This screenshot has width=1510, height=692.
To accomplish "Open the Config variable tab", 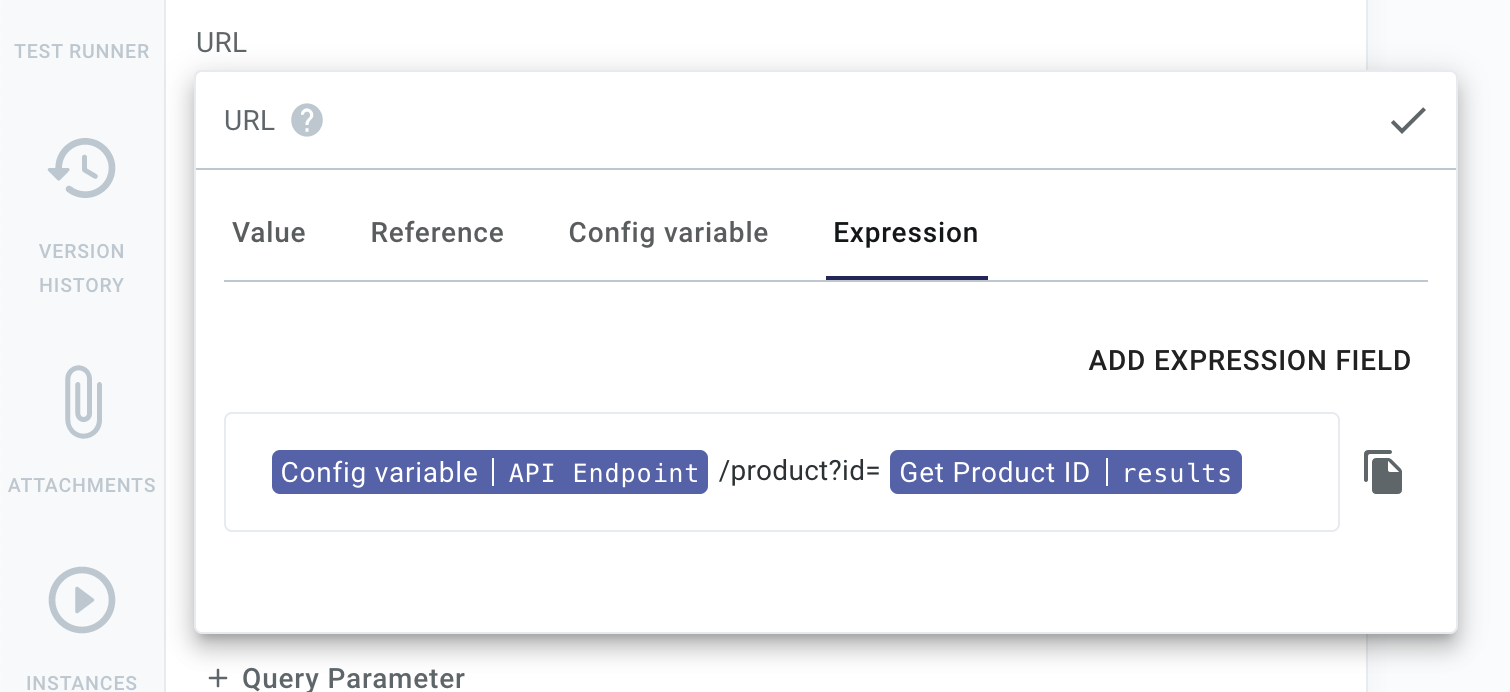I will click(668, 232).
